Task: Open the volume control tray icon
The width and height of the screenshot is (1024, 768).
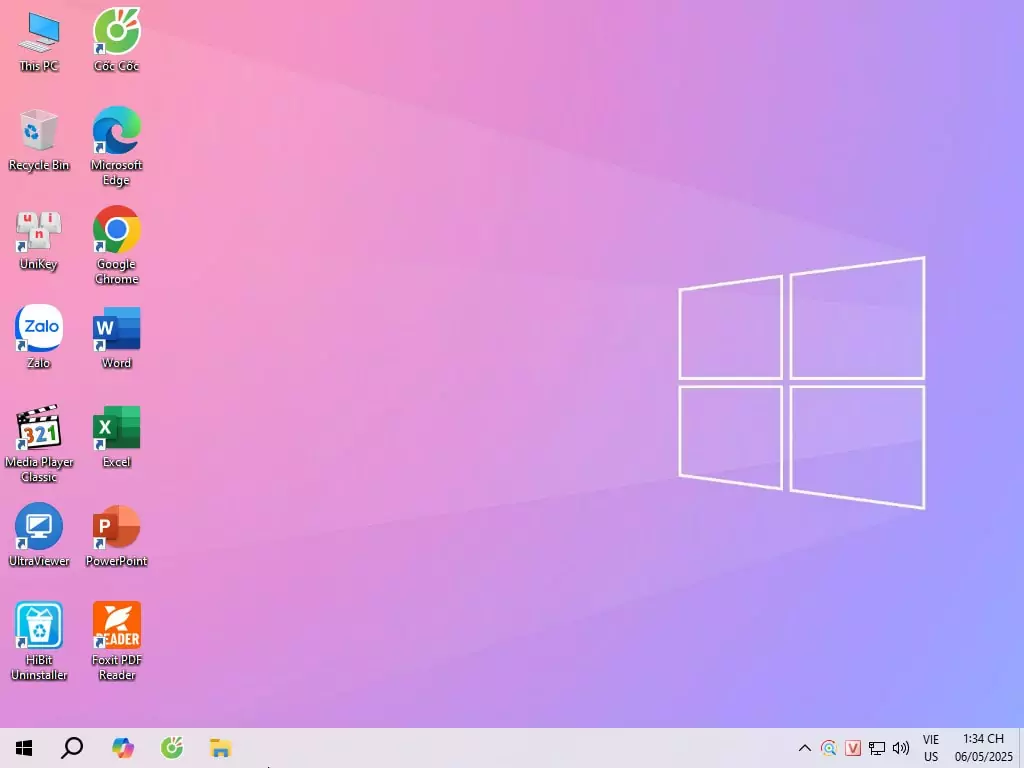Action: [901, 748]
